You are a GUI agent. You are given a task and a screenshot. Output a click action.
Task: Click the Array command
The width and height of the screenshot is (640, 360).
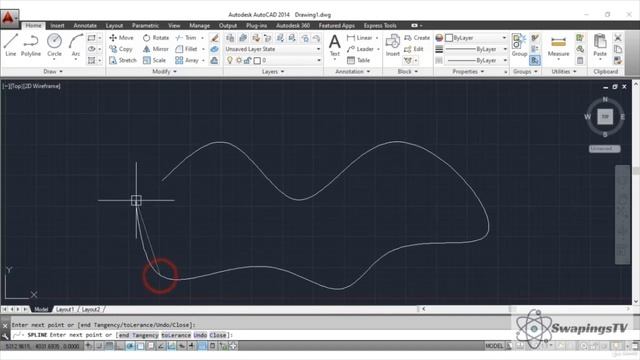click(x=187, y=60)
